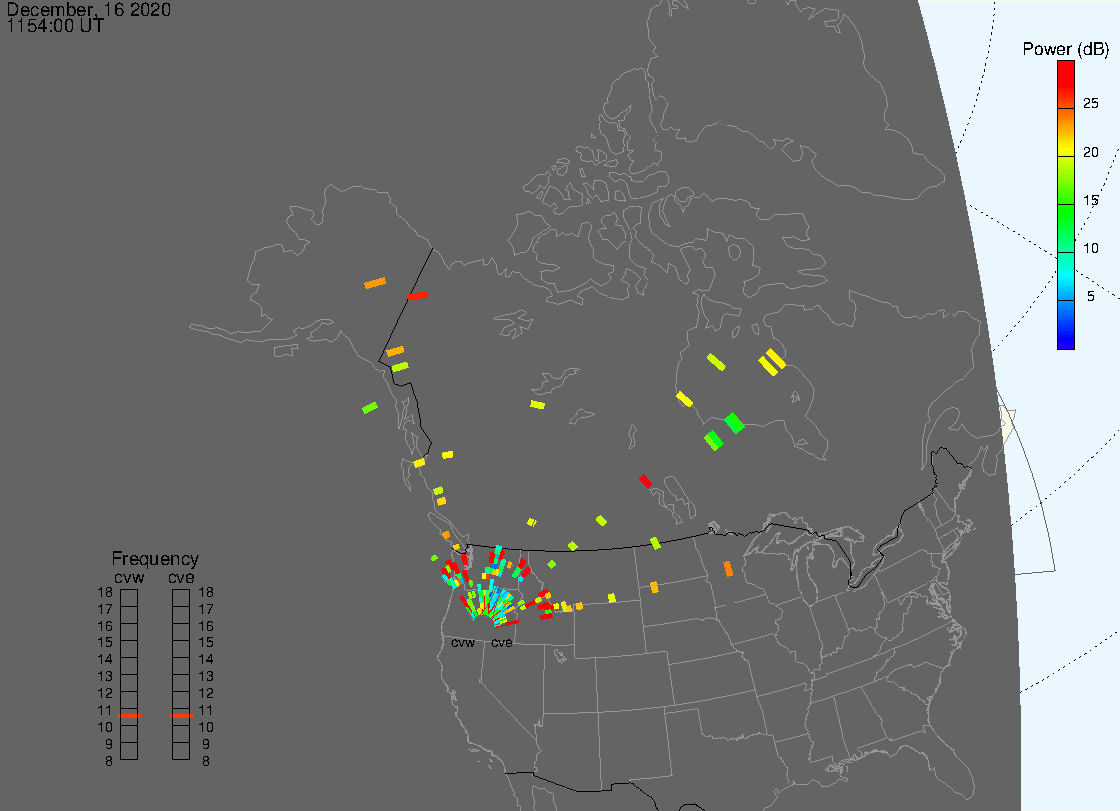
Task: Click the red frequency marker in cve column
Action: pos(181,715)
